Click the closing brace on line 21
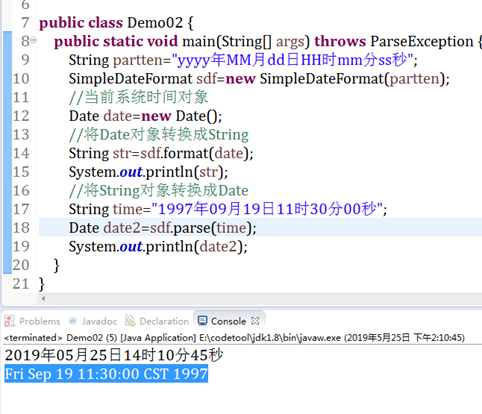 tap(42, 284)
